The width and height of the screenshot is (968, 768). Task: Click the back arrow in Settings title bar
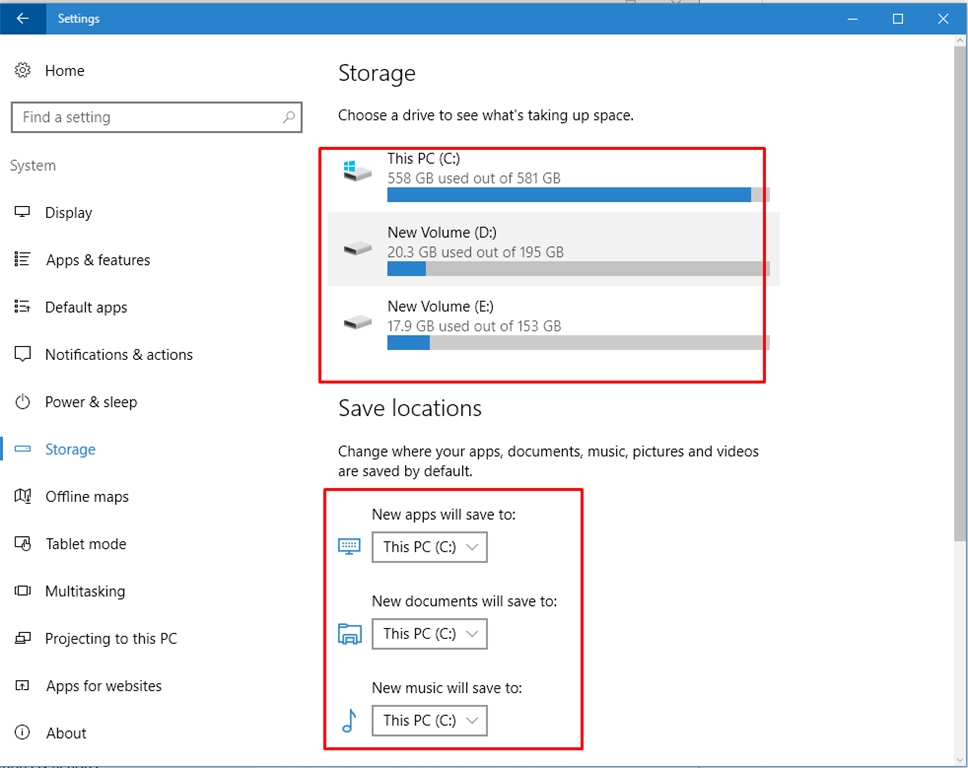(x=23, y=18)
